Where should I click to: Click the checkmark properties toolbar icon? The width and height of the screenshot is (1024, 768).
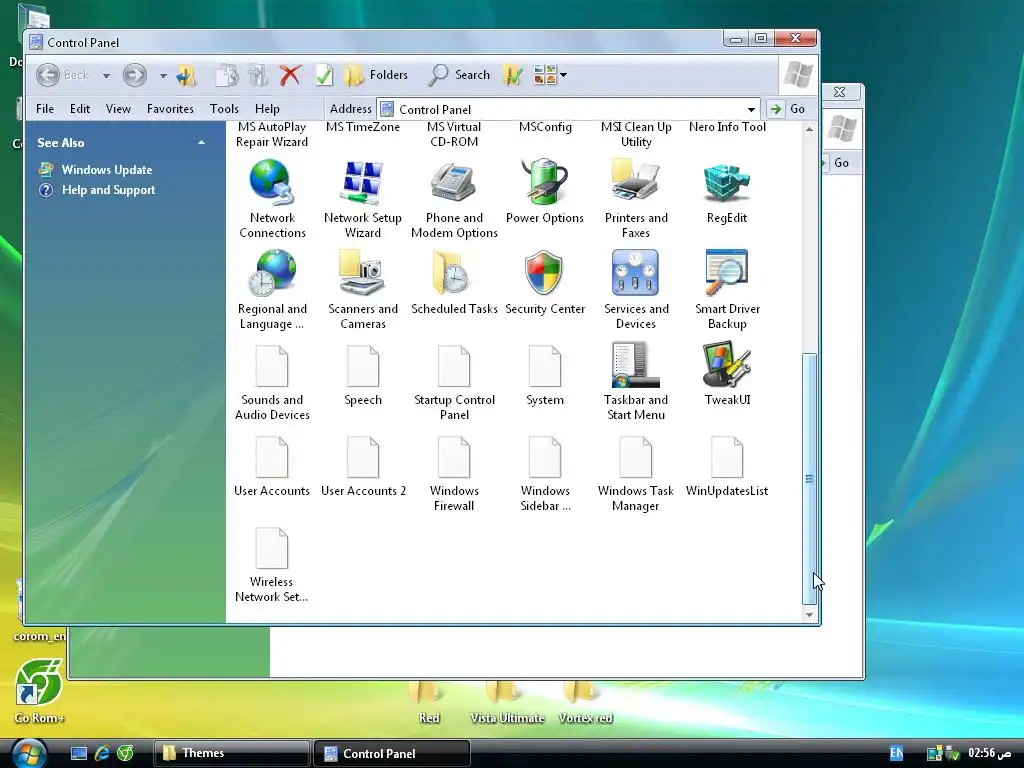pos(324,75)
